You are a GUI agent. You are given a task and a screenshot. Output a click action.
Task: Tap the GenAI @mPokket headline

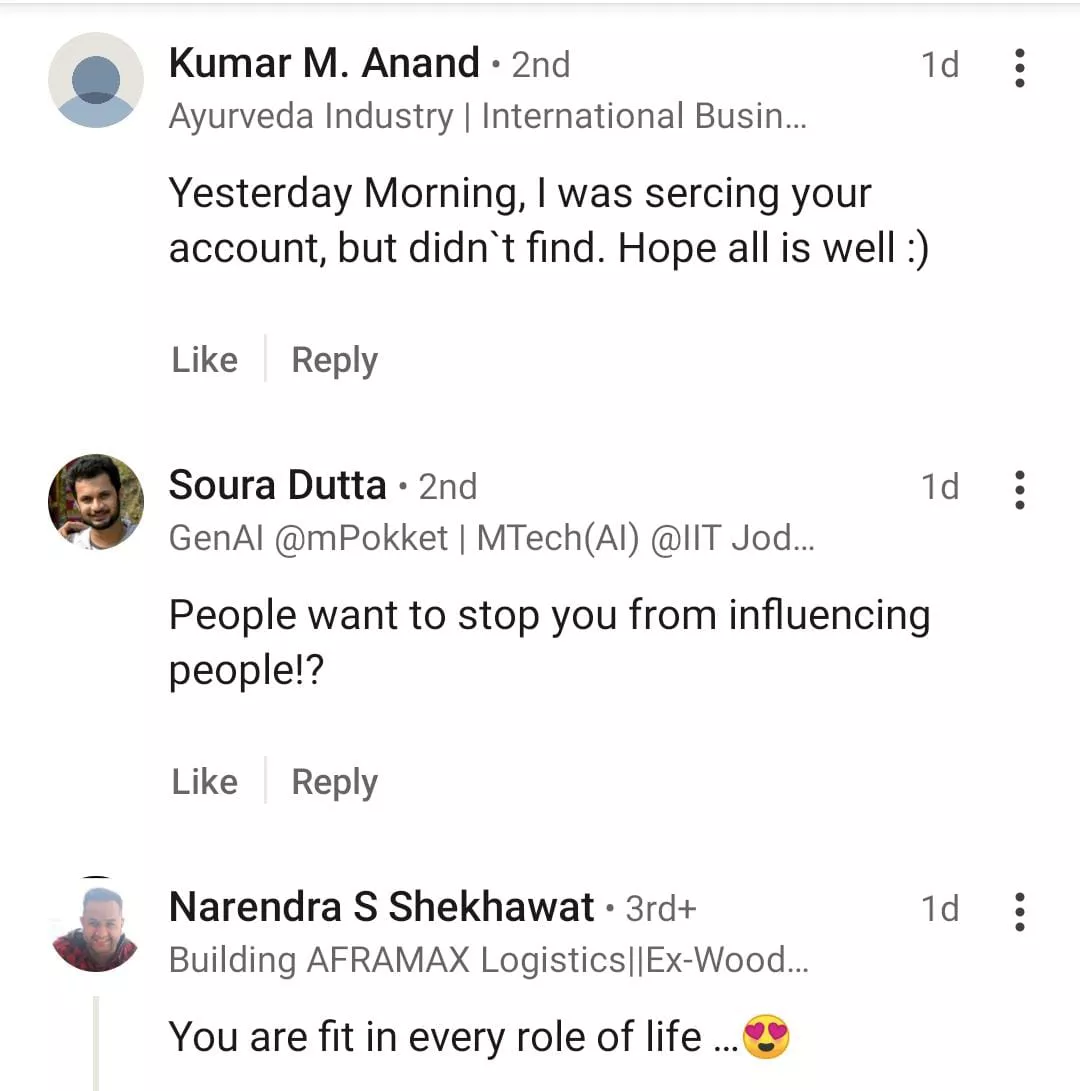tap(492, 539)
